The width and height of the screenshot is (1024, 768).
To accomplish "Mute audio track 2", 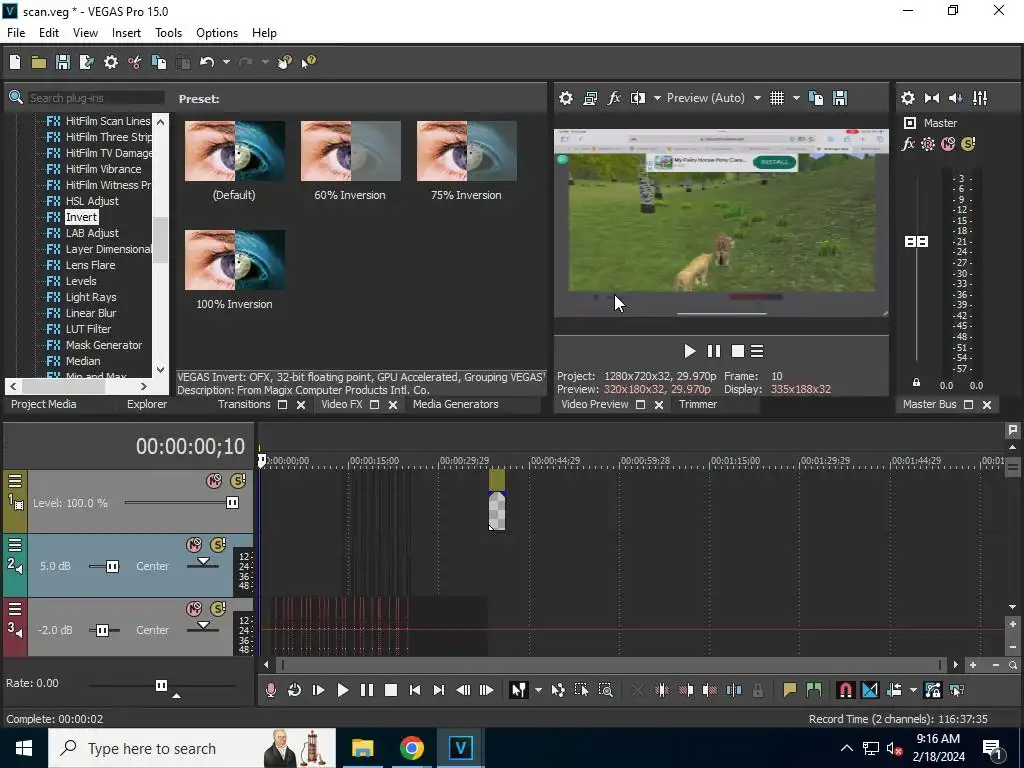I will pos(194,545).
